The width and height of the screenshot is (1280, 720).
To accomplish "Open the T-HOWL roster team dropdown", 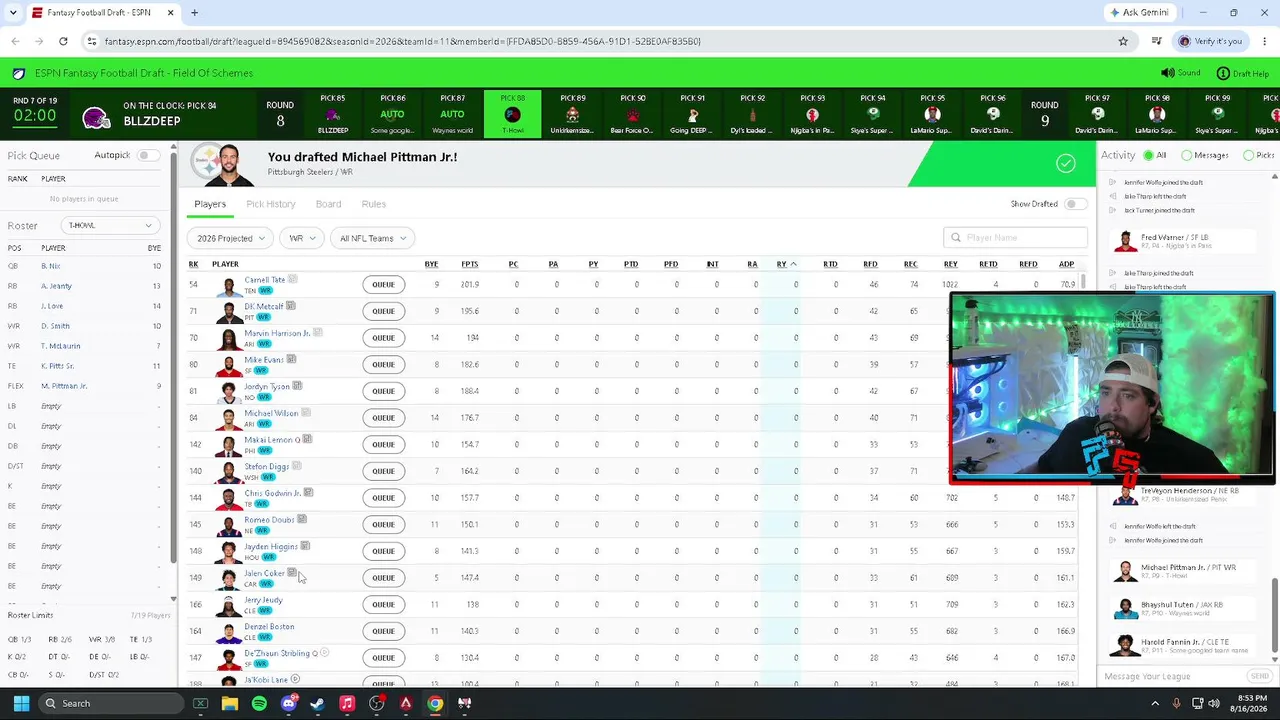I will pos(109,225).
